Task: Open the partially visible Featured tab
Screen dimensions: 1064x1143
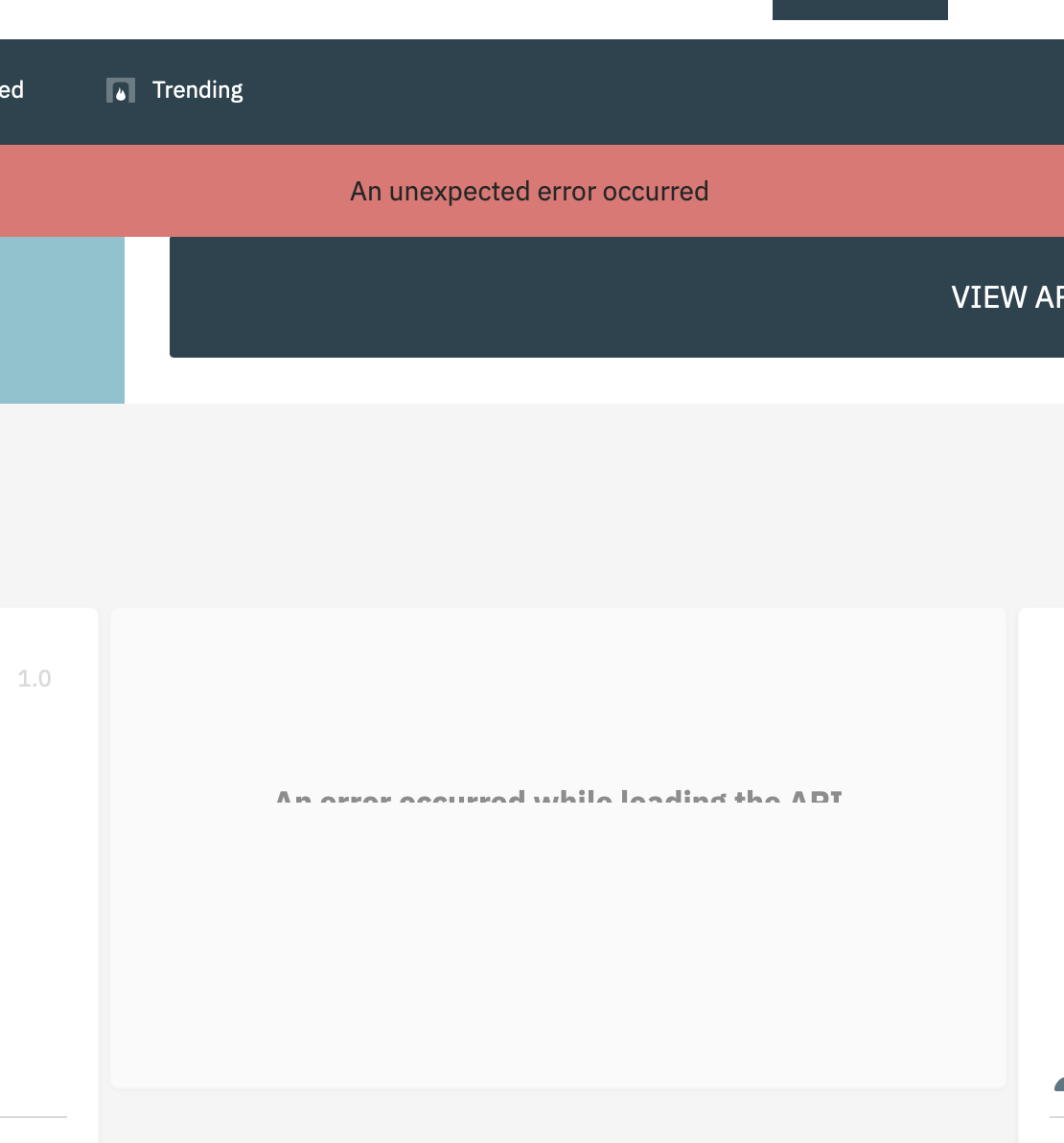Action: (x=13, y=89)
